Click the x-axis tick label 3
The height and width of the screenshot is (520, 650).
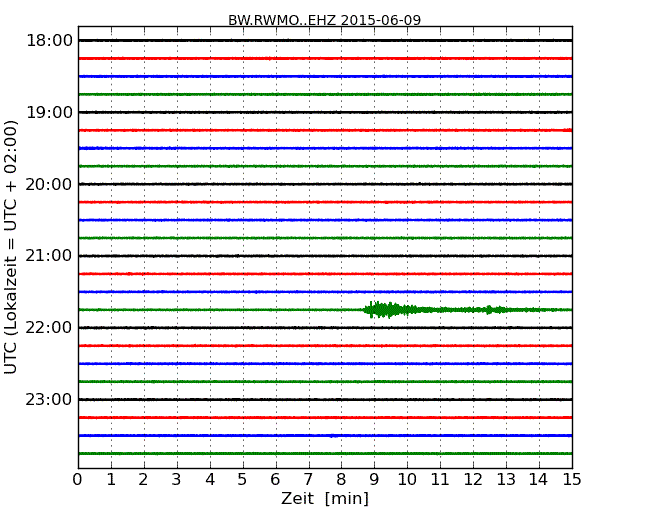pos(177,480)
